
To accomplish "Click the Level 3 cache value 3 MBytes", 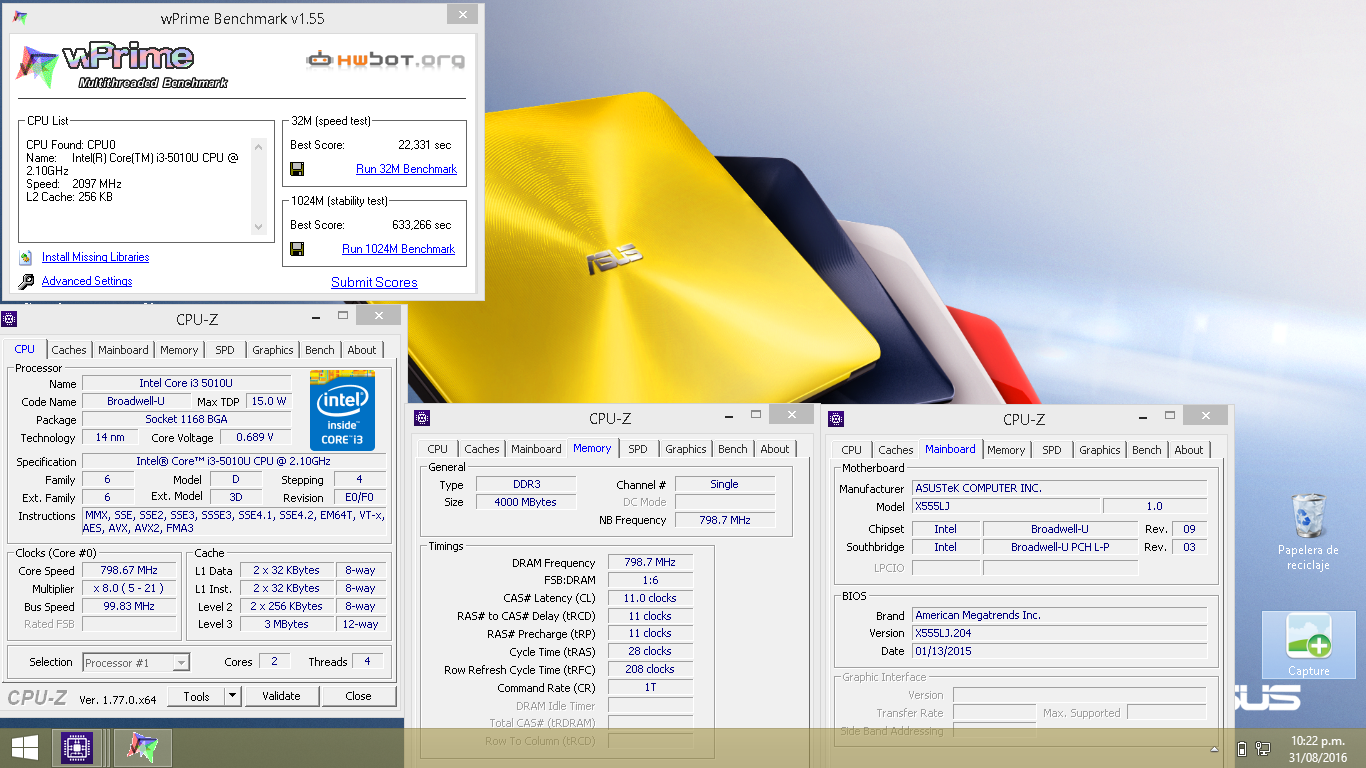I will point(287,624).
